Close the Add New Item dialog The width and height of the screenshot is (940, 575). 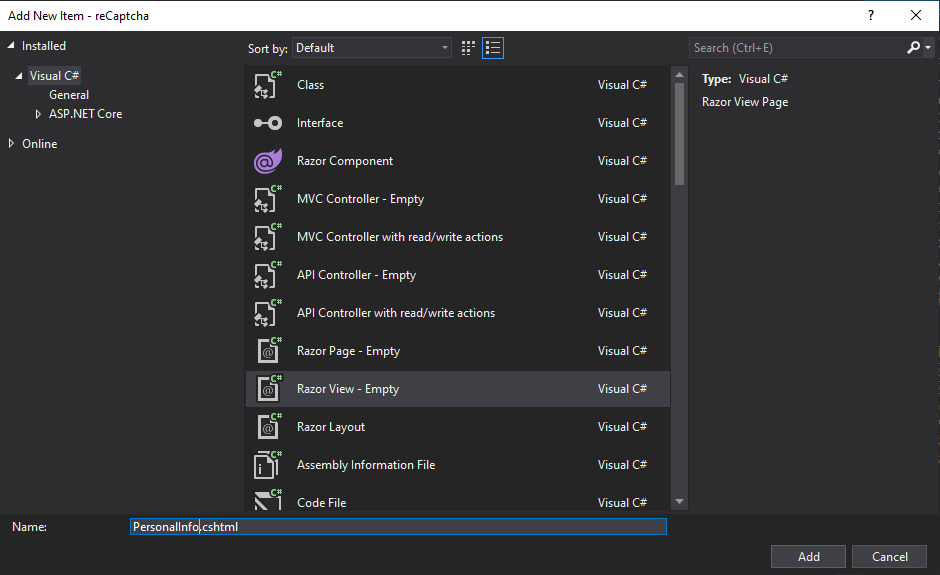(916, 16)
